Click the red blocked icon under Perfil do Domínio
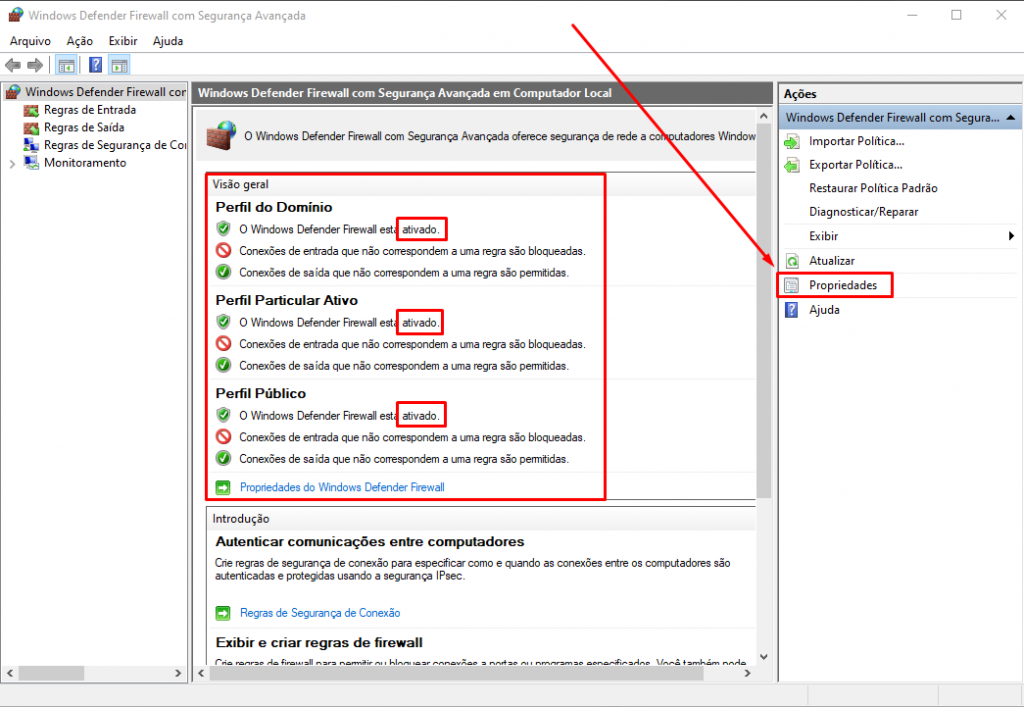Viewport: 1024px width, 707px height. click(223, 251)
